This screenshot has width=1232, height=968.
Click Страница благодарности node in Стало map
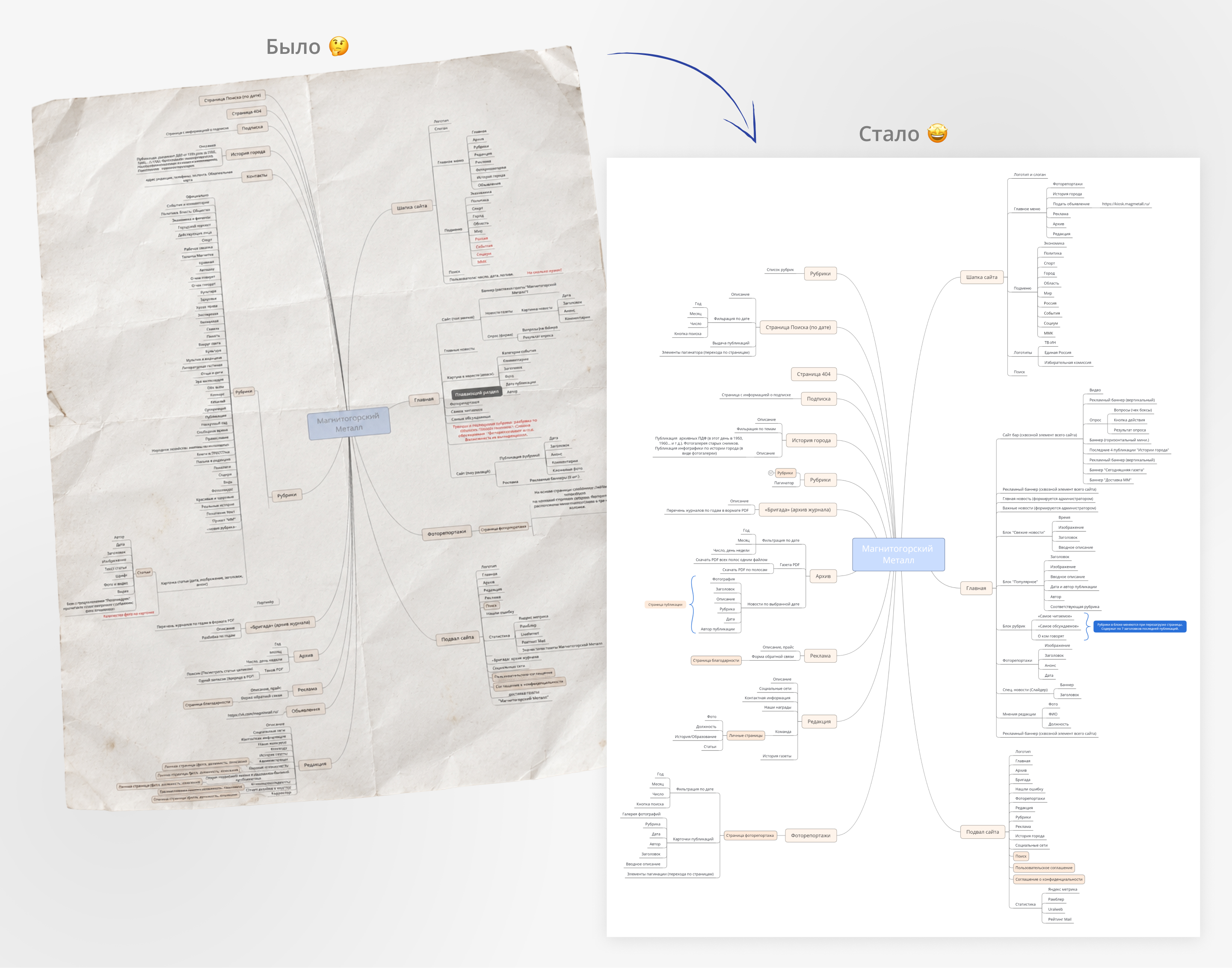click(x=716, y=660)
